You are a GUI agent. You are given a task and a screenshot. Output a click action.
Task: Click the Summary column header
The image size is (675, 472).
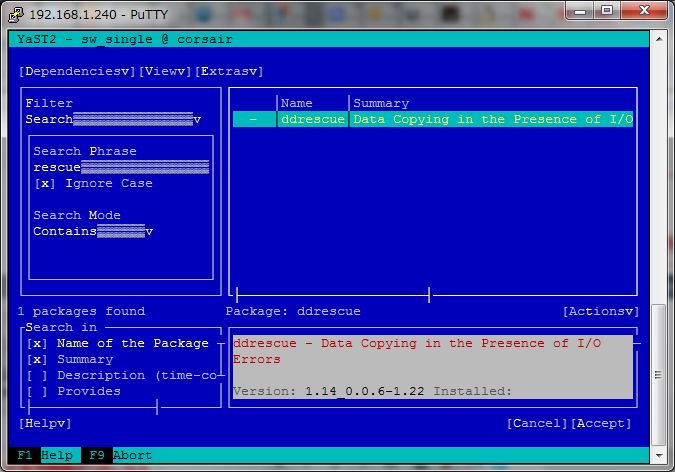[381, 103]
